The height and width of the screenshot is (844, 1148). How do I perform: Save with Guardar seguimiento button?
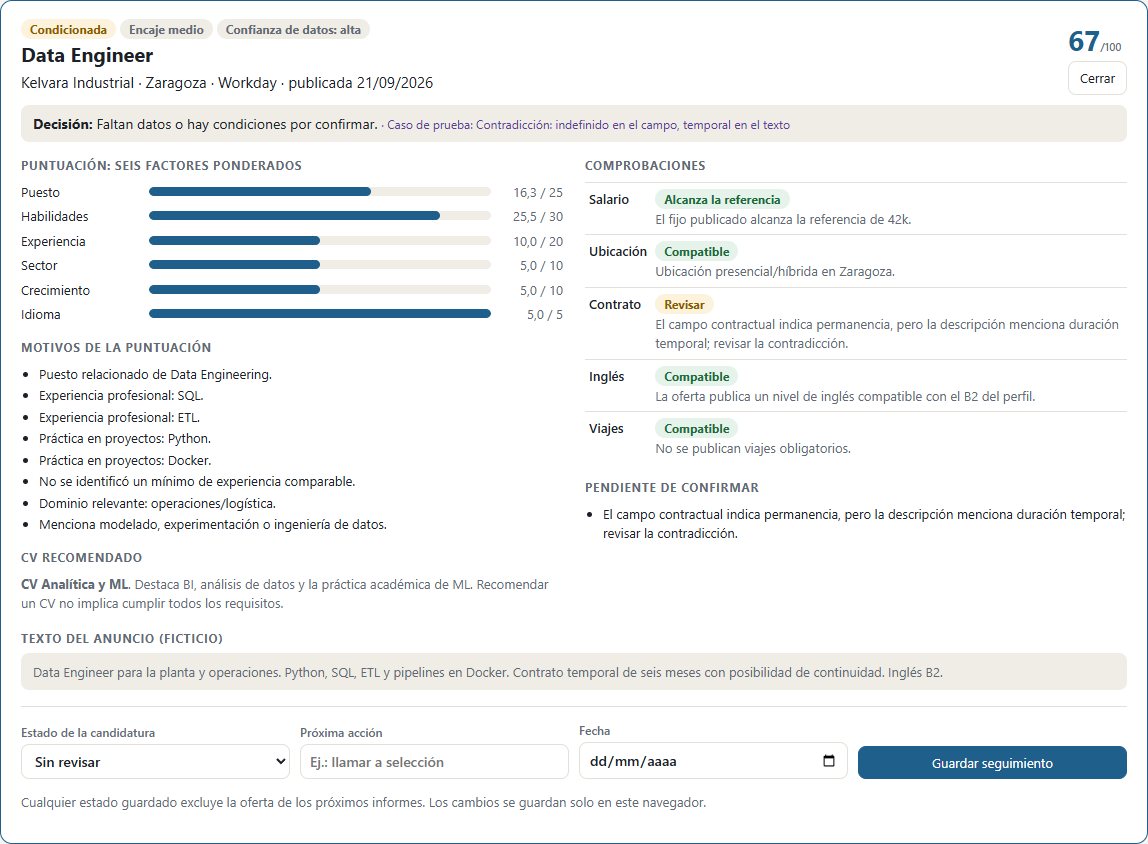click(992, 763)
